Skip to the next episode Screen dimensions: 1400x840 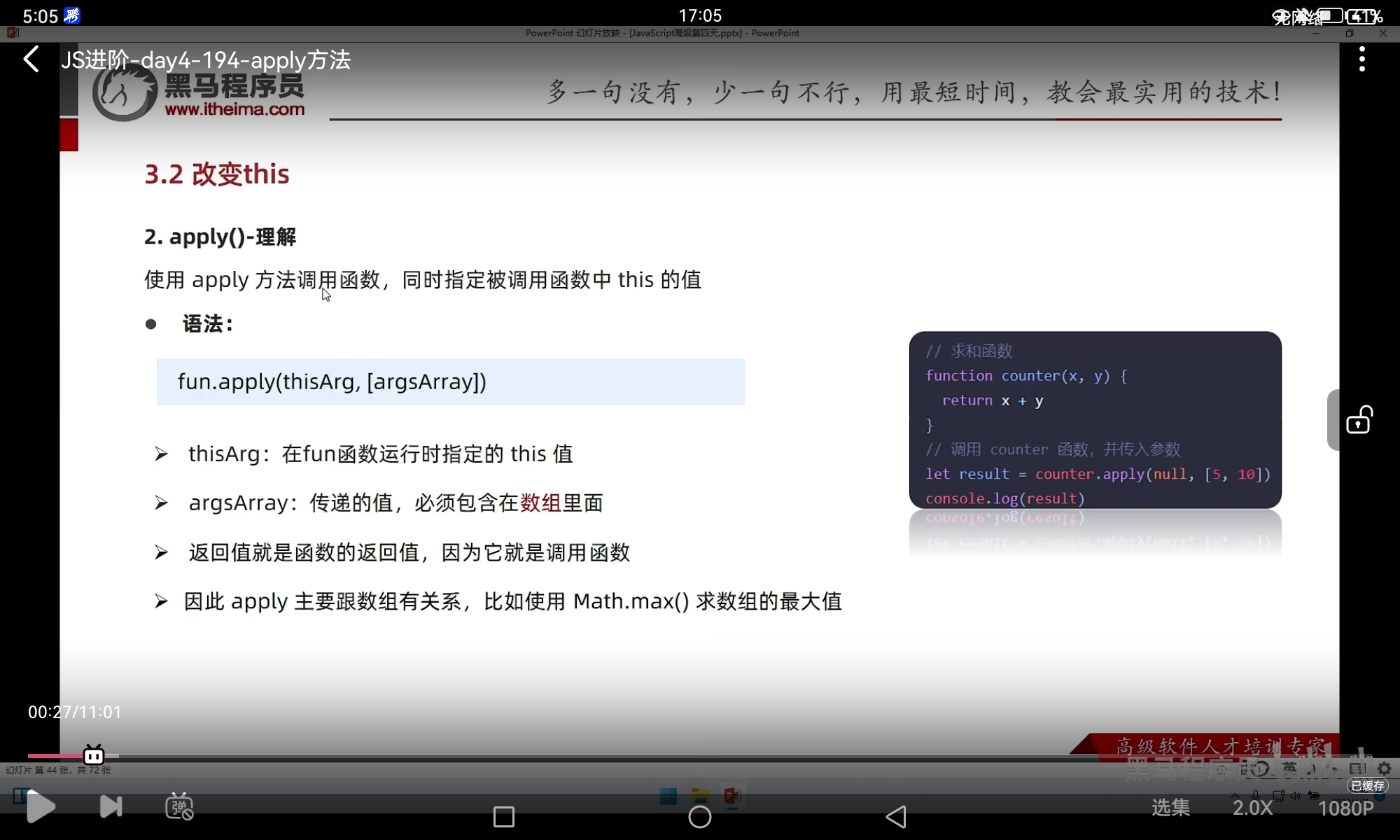111,806
